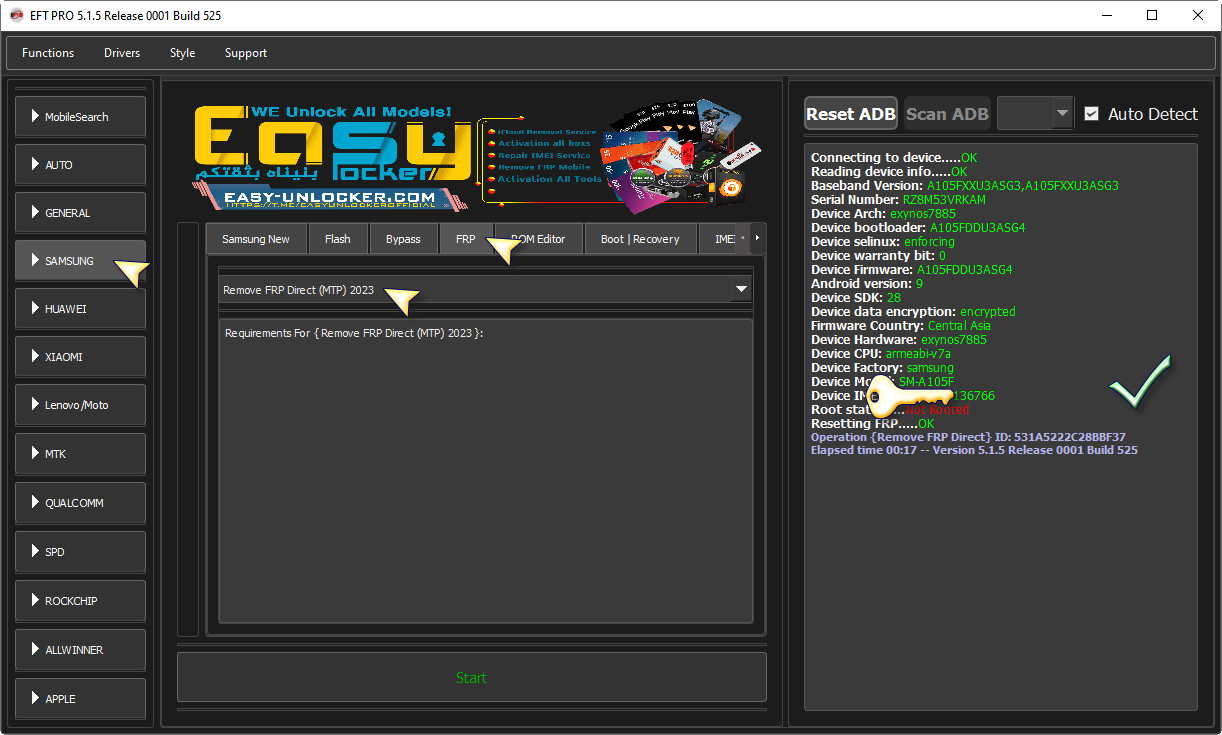Open the Remove FRP Direct (MTP) 2023 dropdown
Screen dimensions: 1222x735
tap(486, 290)
